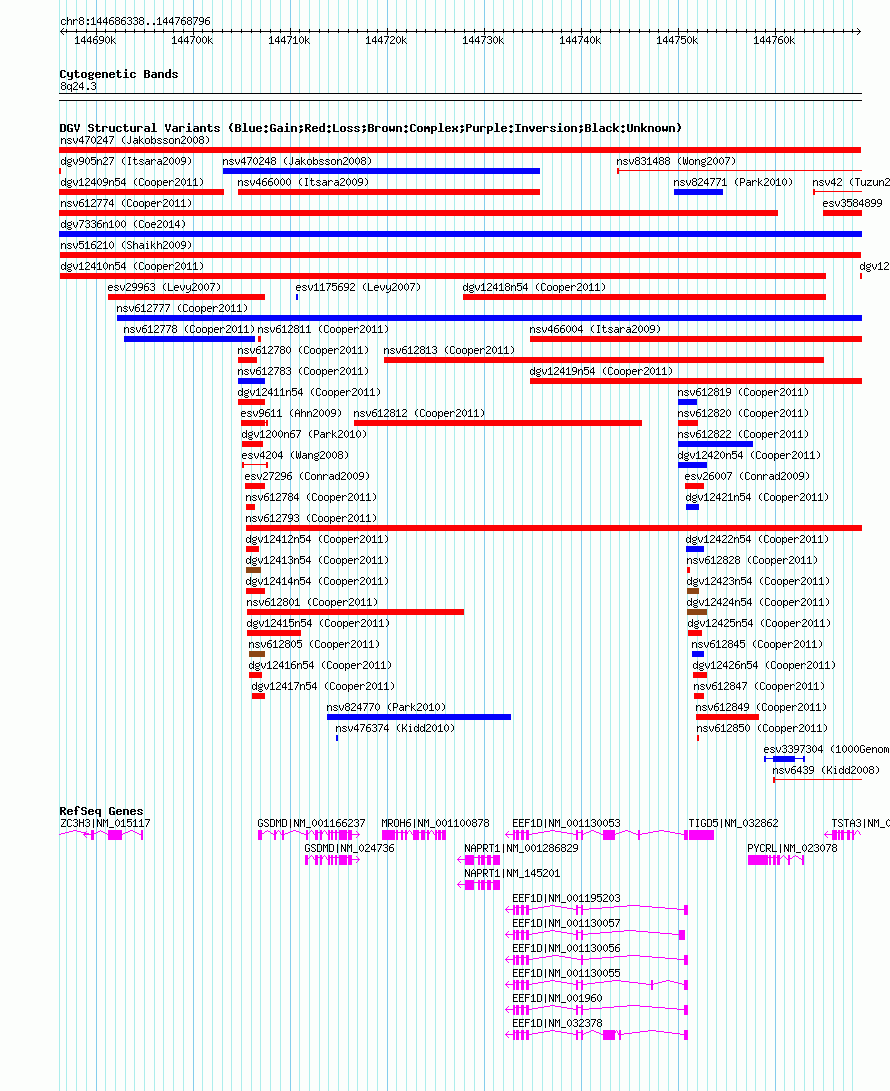Click gene label ZC3H3|NM_015117
The image size is (890, 1091).
click(x=105, y=823)
